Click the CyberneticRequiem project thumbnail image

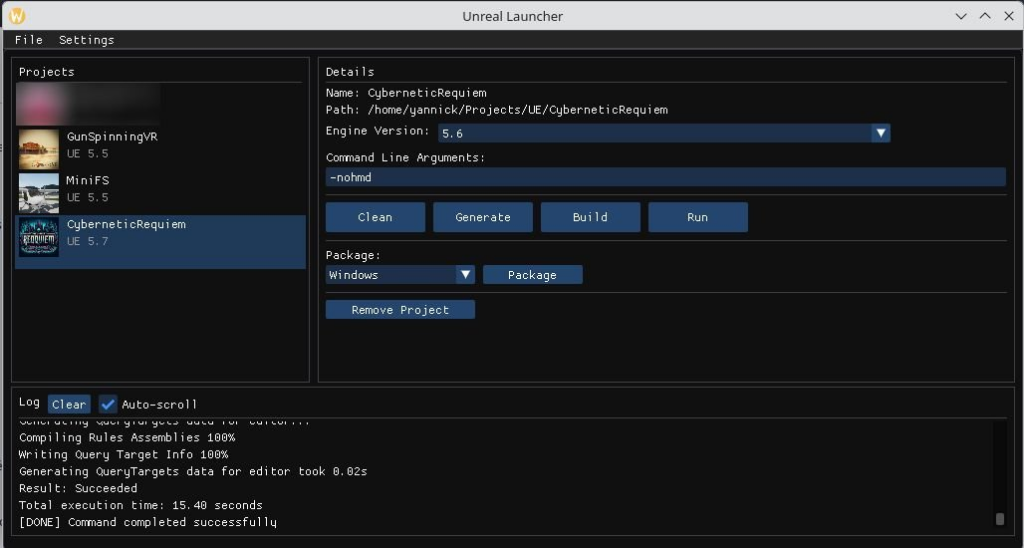tap(39, 236)
